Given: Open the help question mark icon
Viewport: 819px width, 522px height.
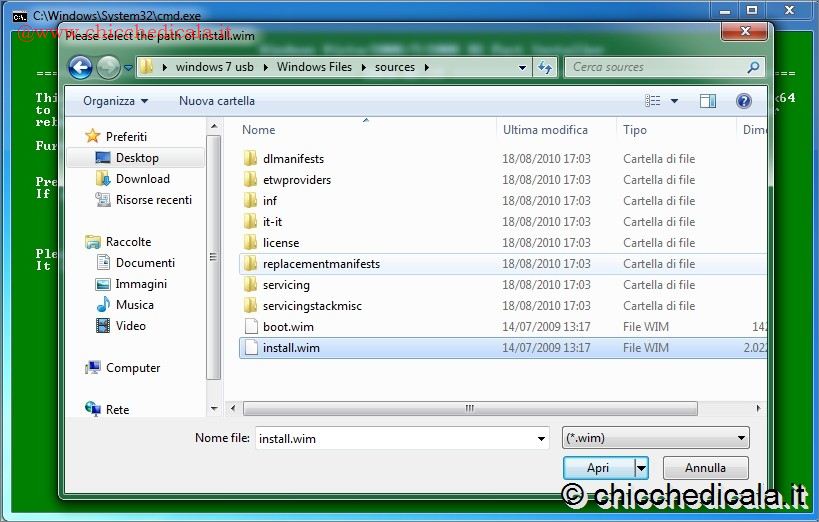Looking at the screenshot, I should click(x=743, y=101).
